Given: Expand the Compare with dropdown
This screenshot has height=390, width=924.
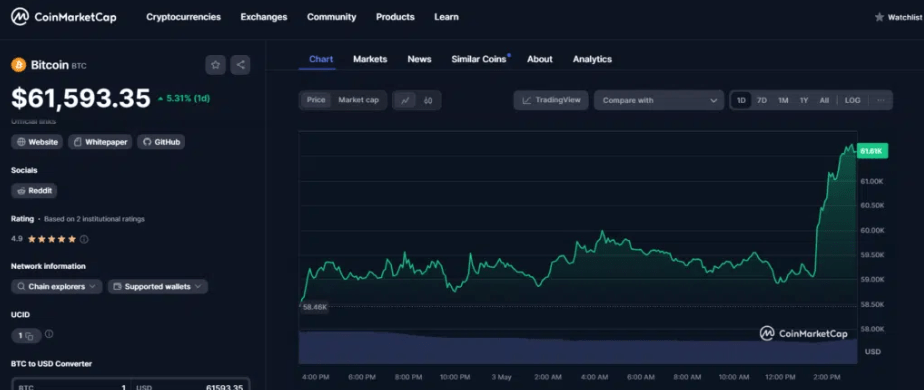Looking at the screenshot, I should pos(659,100).
